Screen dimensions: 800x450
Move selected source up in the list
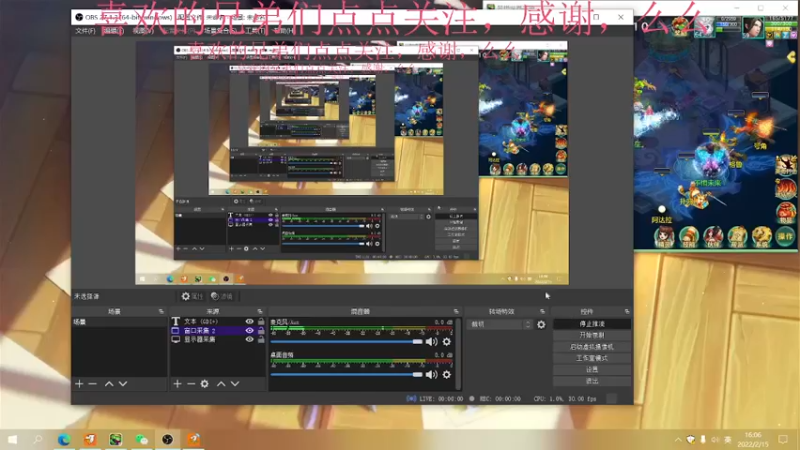(x=221, y=384)
